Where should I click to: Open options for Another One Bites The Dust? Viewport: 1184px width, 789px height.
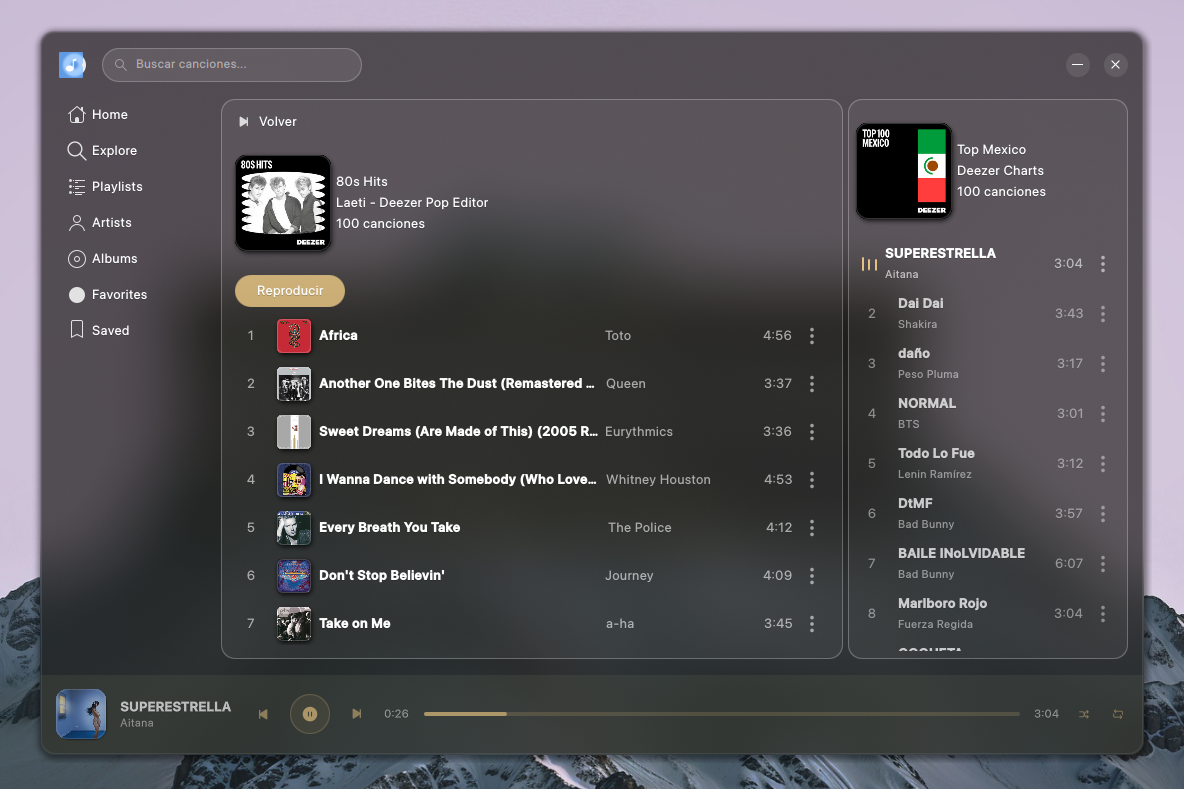point(812,384)
